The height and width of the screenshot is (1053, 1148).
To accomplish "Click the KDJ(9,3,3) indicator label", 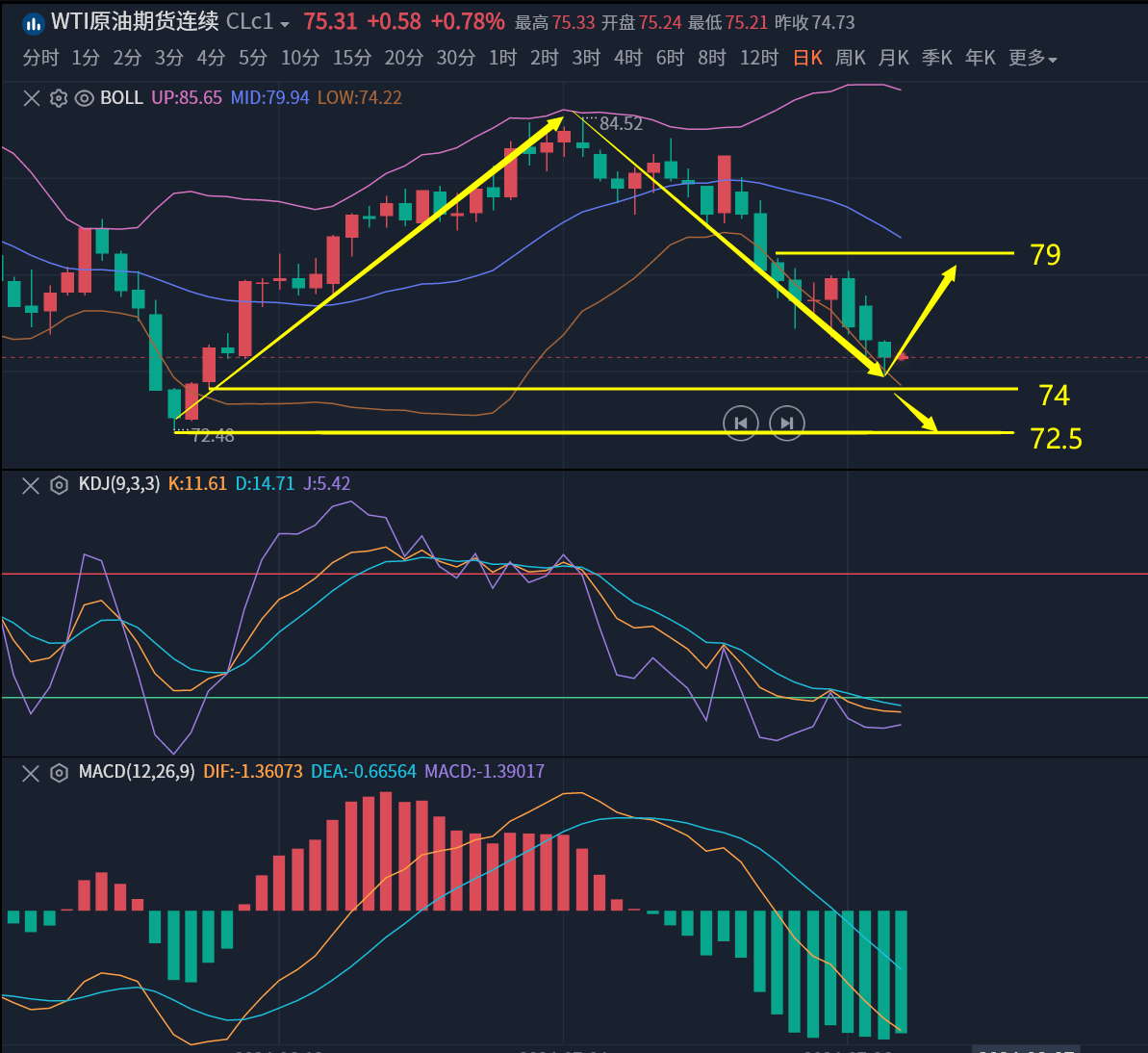I will coord(119,484).
